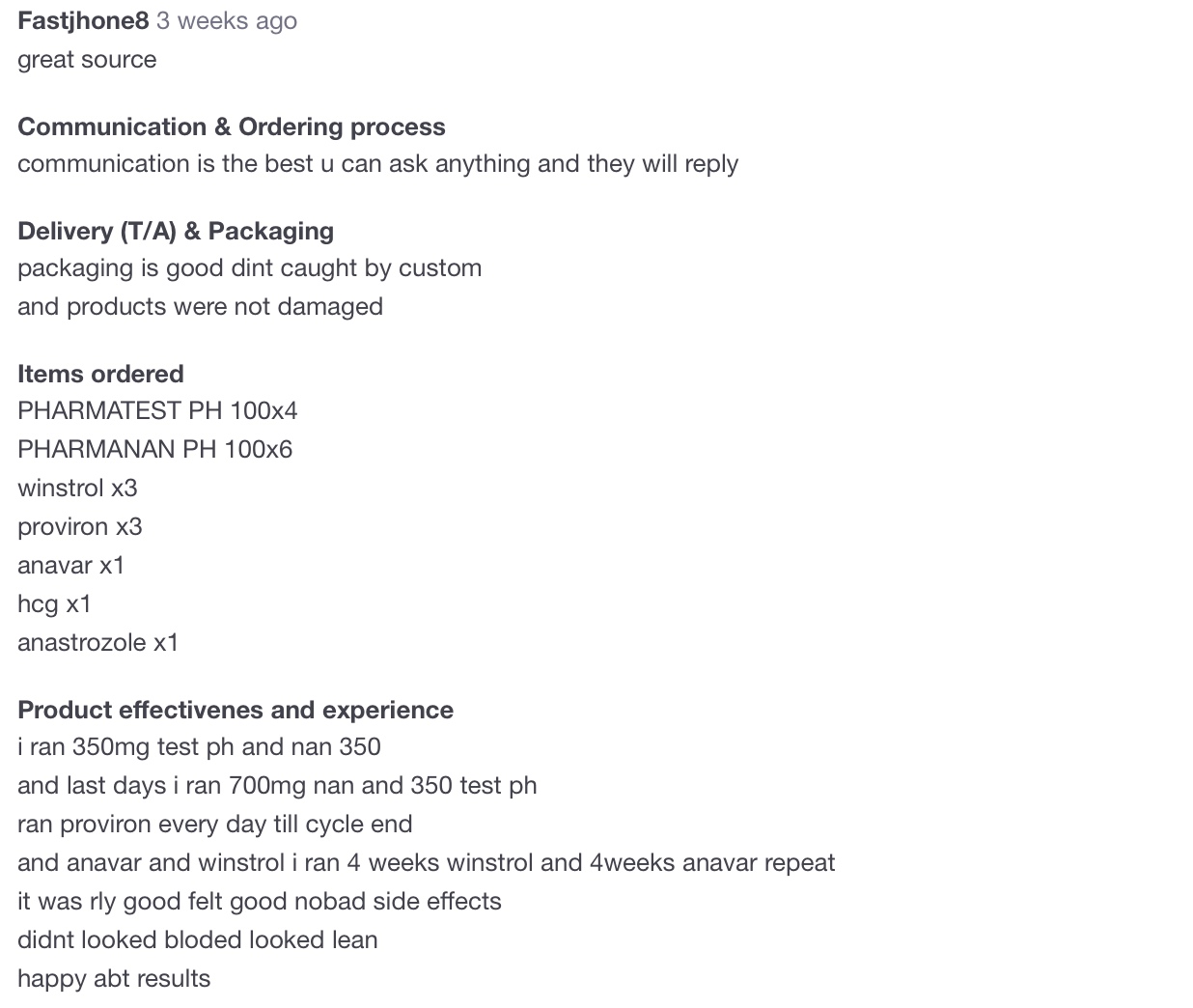This screenshot has height=1008, width=1193.
Task: Click the "anastrozole x1" item line
Action: pos(98,642)
